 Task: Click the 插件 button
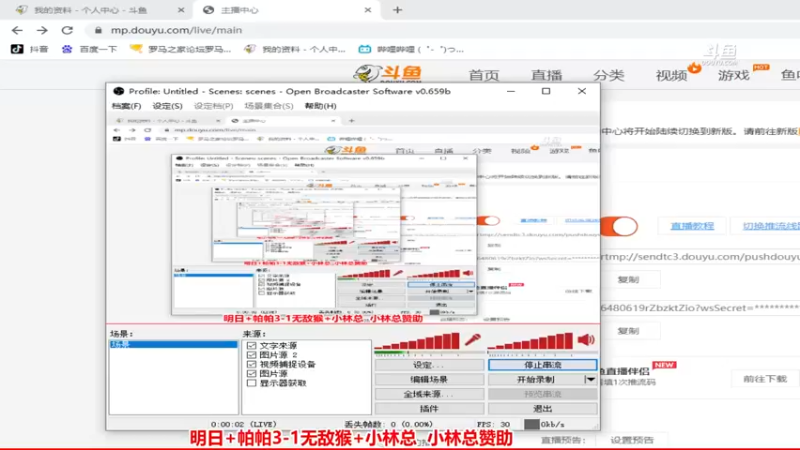[429, 409]
